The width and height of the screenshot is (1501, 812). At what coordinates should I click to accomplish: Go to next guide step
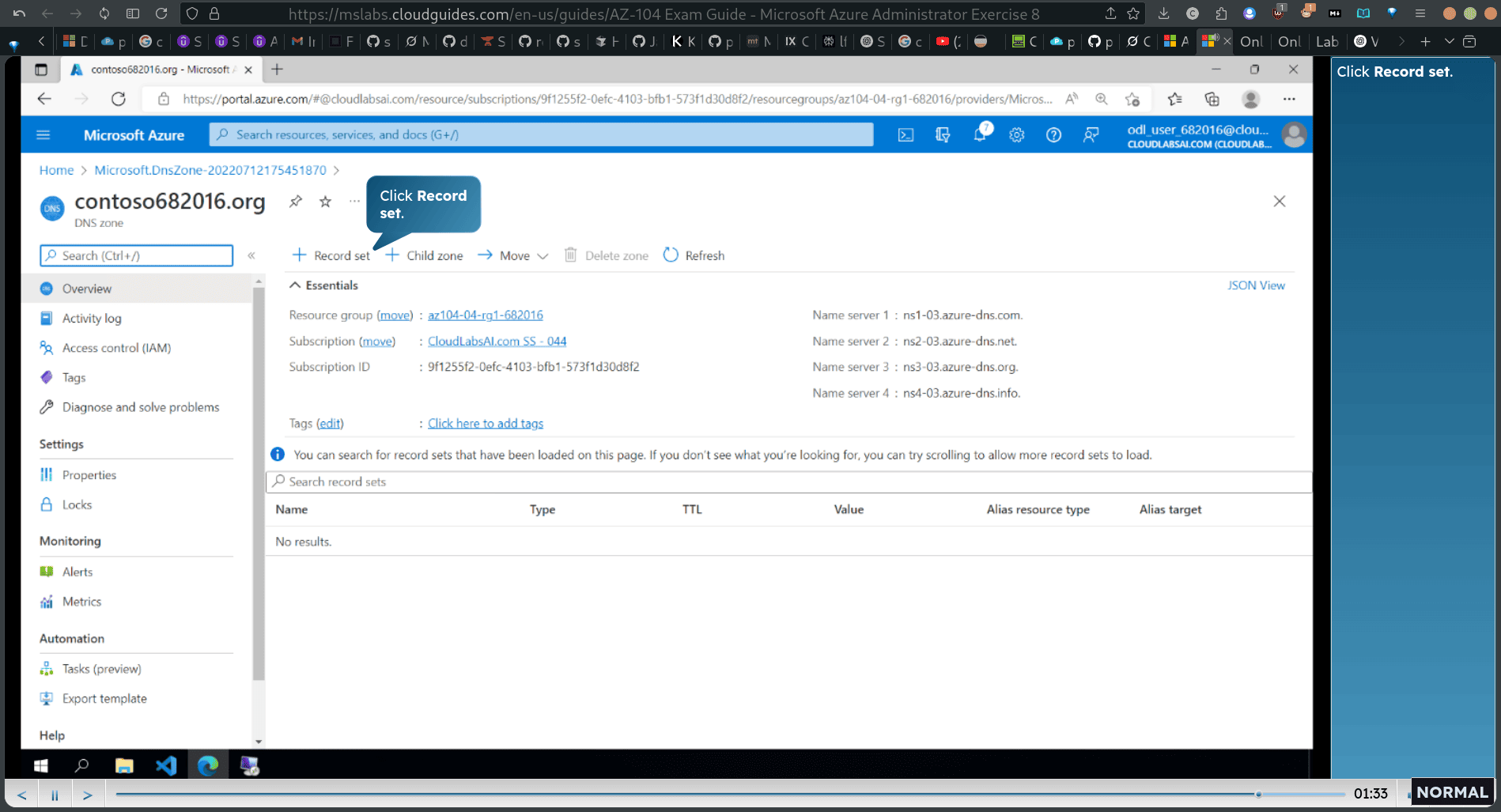coord(88,795)
